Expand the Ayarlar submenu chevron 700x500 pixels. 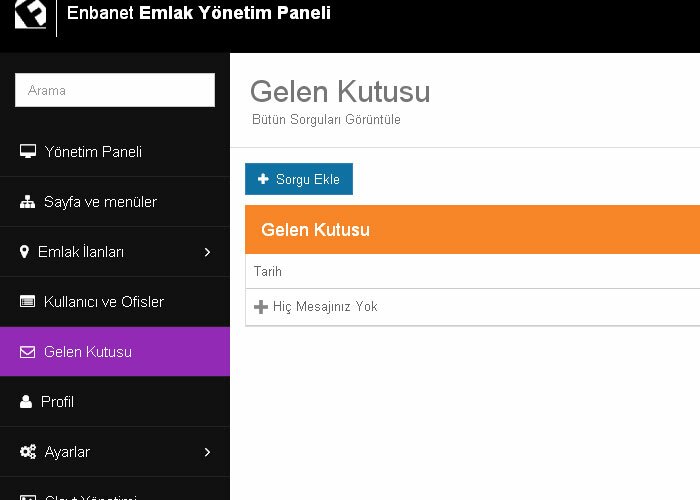coord(207,452)
